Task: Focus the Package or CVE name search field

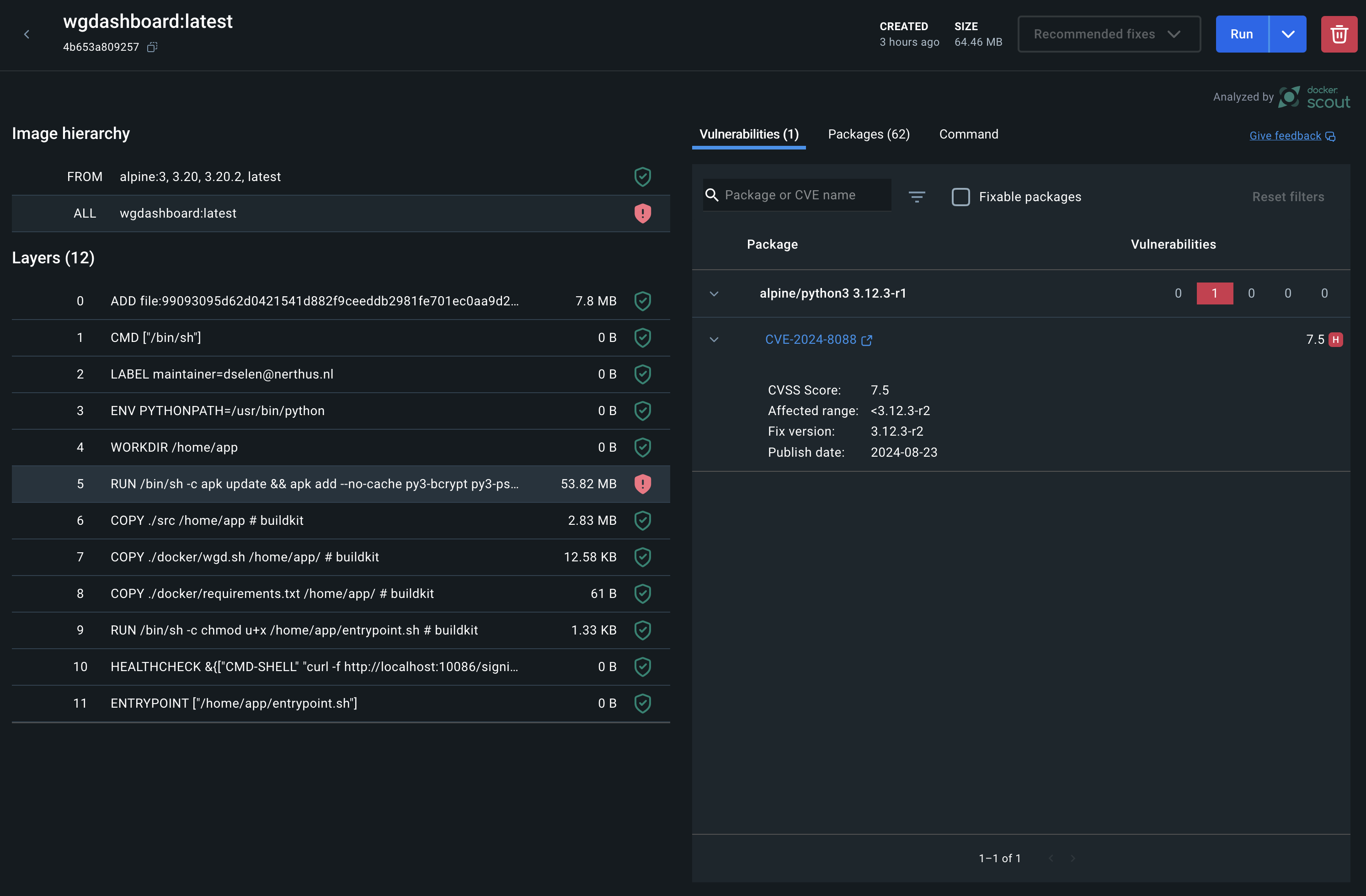Action: point(797,195)
